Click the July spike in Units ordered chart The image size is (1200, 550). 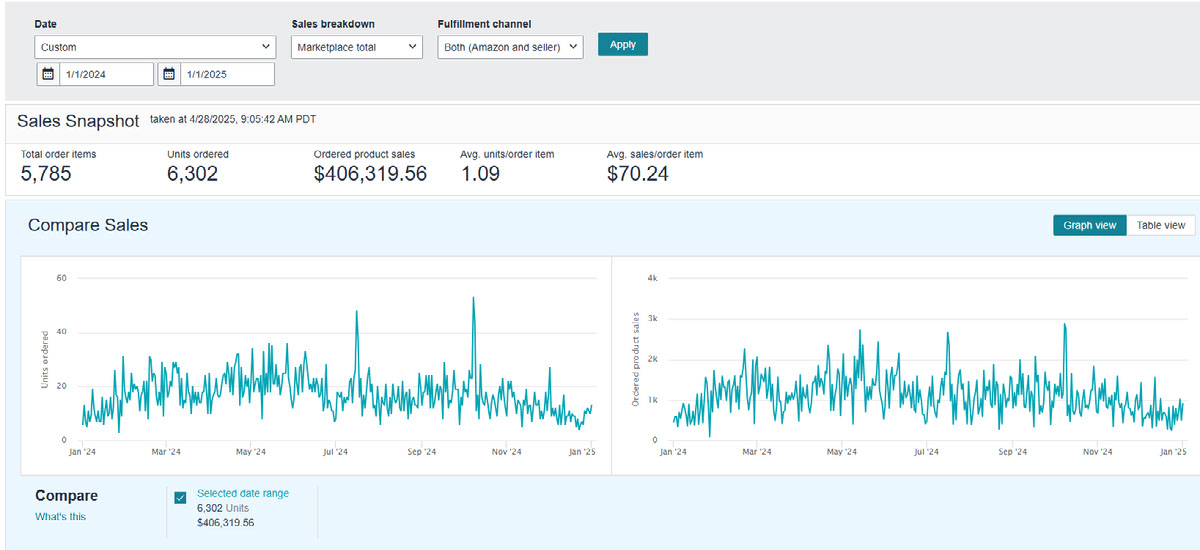click(356, 311)
